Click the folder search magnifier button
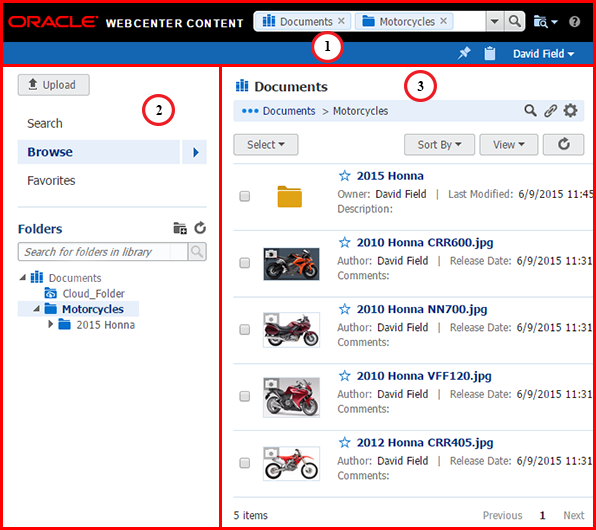Image resolution: width=596 pixels, height=530 pixels. pos(197,252)
